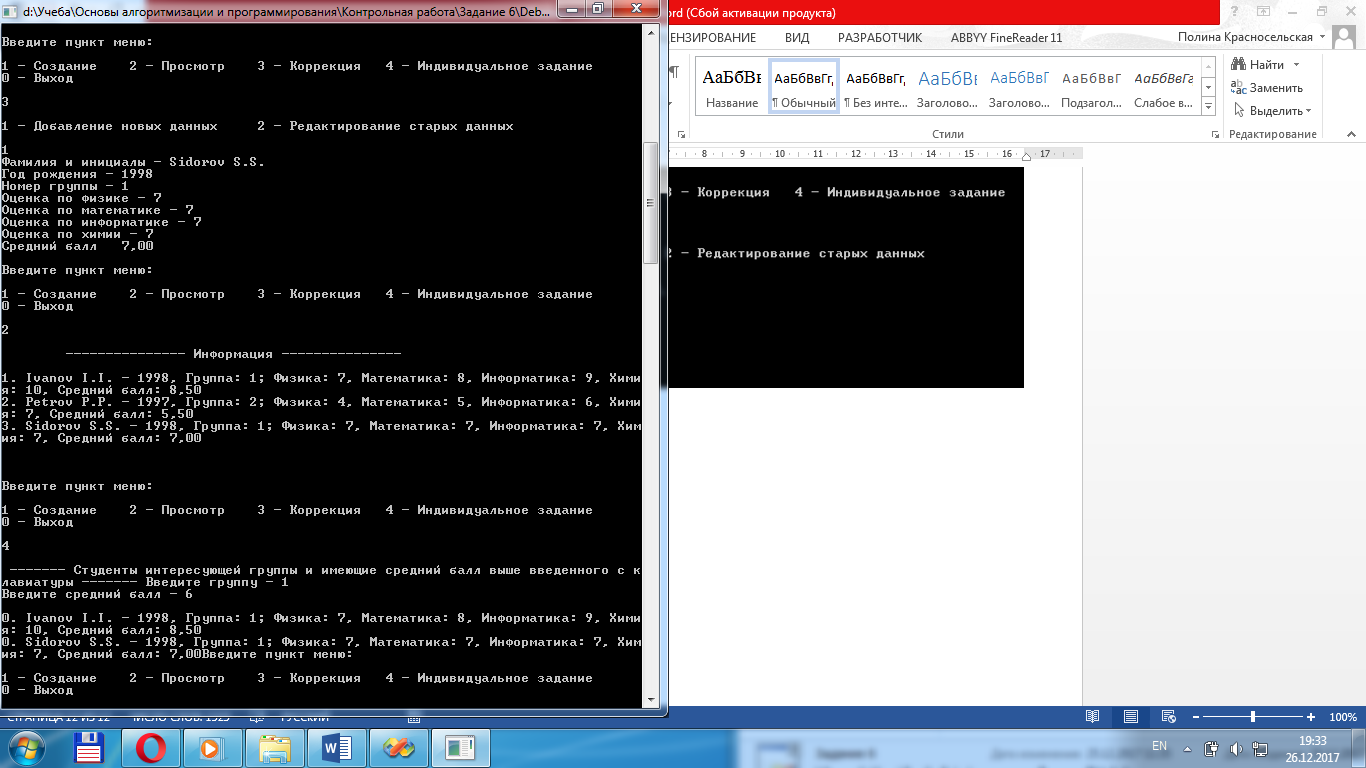Click the '2. Petrov P.P. - 1997' row
This screenshot has height=768, width=1366.
point(320,407)
